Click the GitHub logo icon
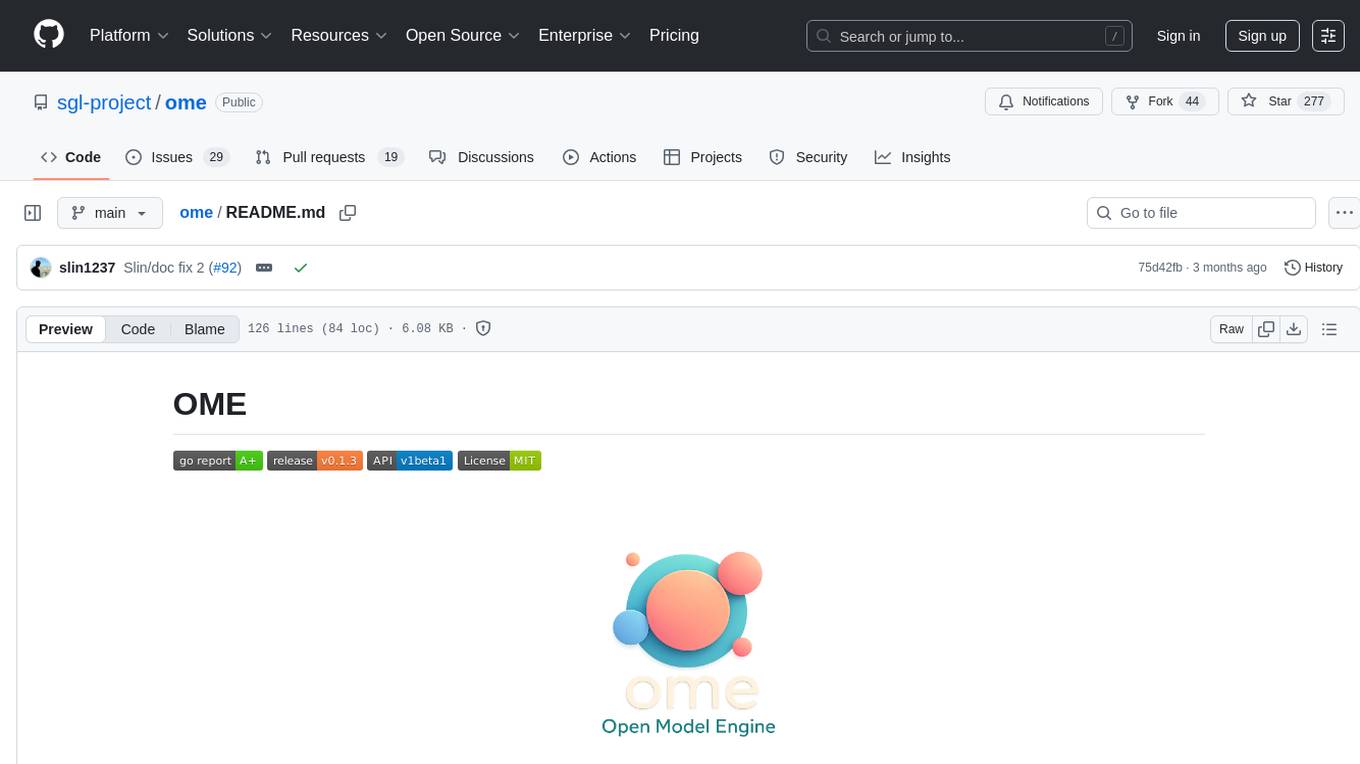This screenshot has height=764, width=1360. (49, 35)
